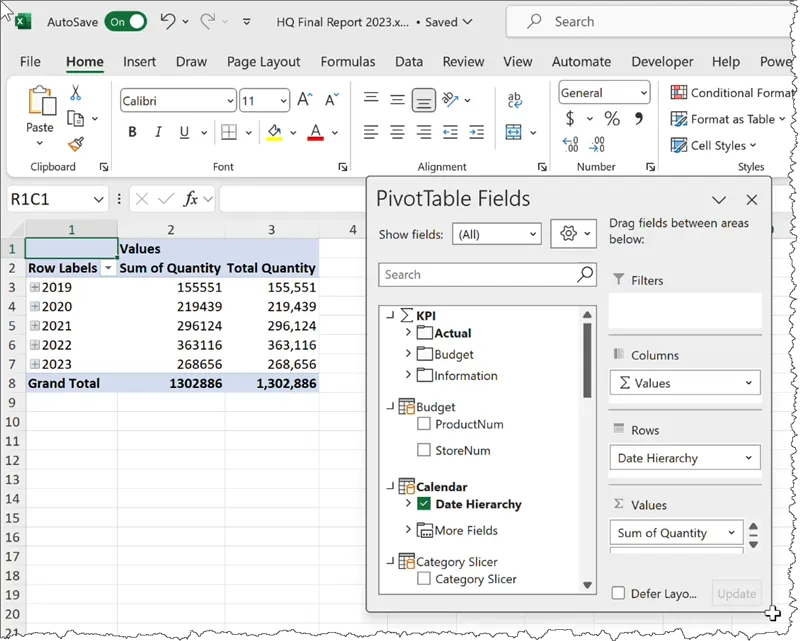Viewport: 800px width, 641px height.
Task: Open the Insert ribbon tab
Action: pos(139,62)
